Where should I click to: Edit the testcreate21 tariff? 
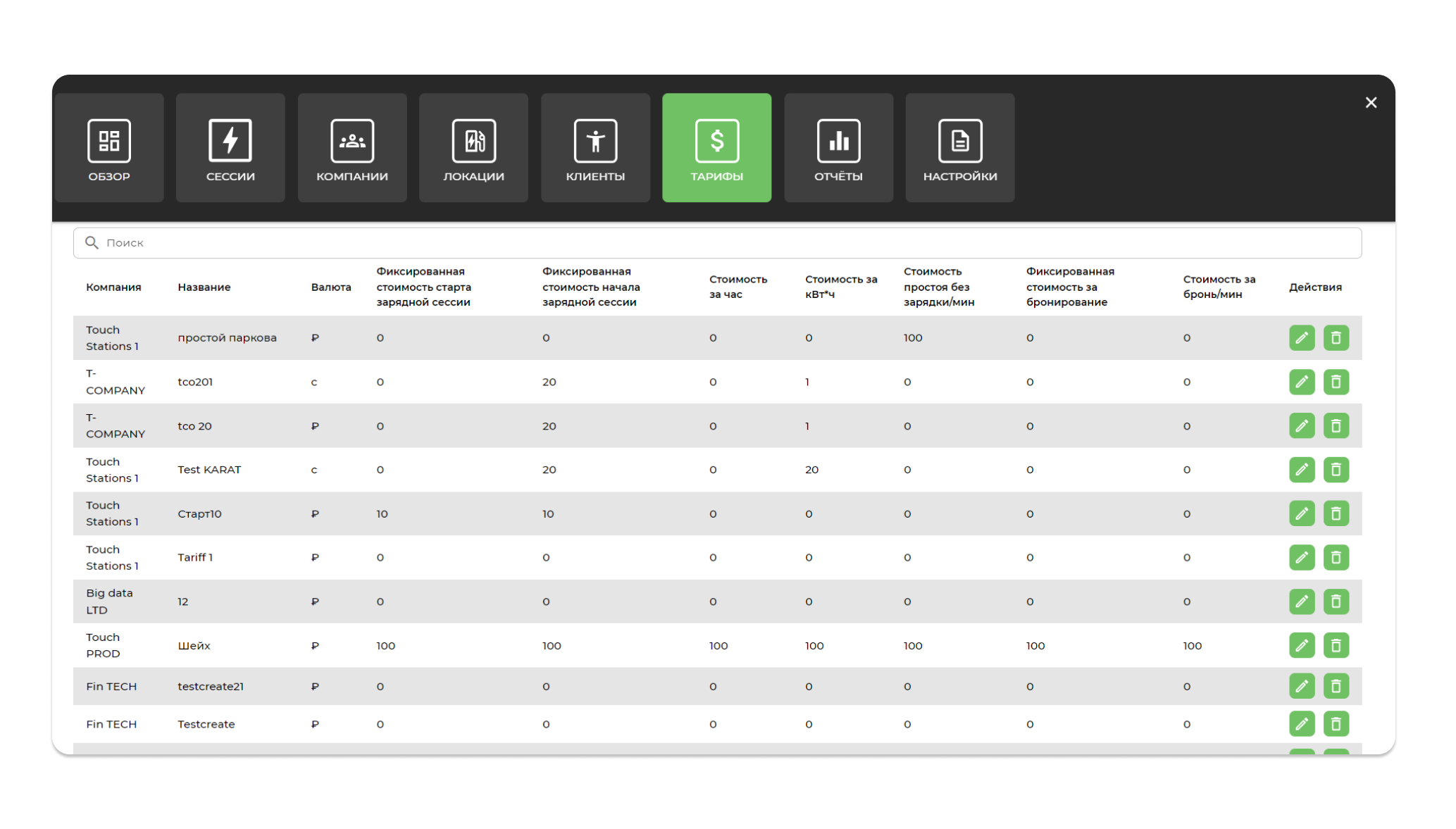tap(1301, 686)
